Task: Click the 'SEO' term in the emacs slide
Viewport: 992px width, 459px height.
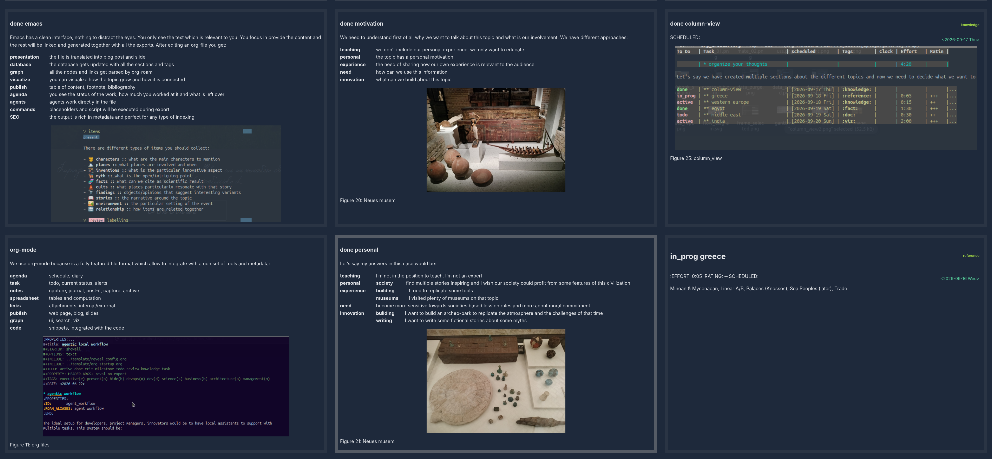Action: pos(15,117)
